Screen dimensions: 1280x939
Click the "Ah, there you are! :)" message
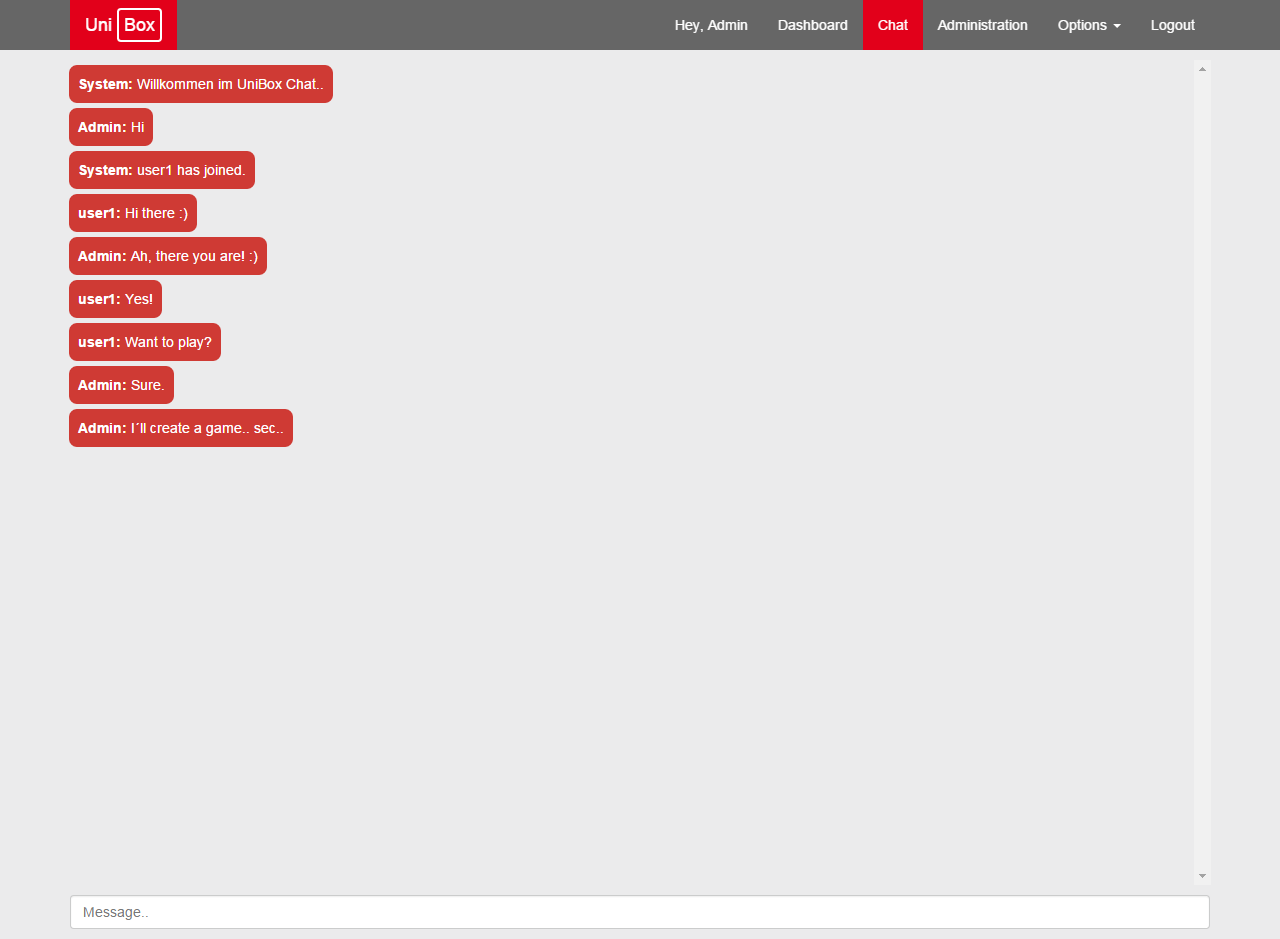click(x=168, y=256)
